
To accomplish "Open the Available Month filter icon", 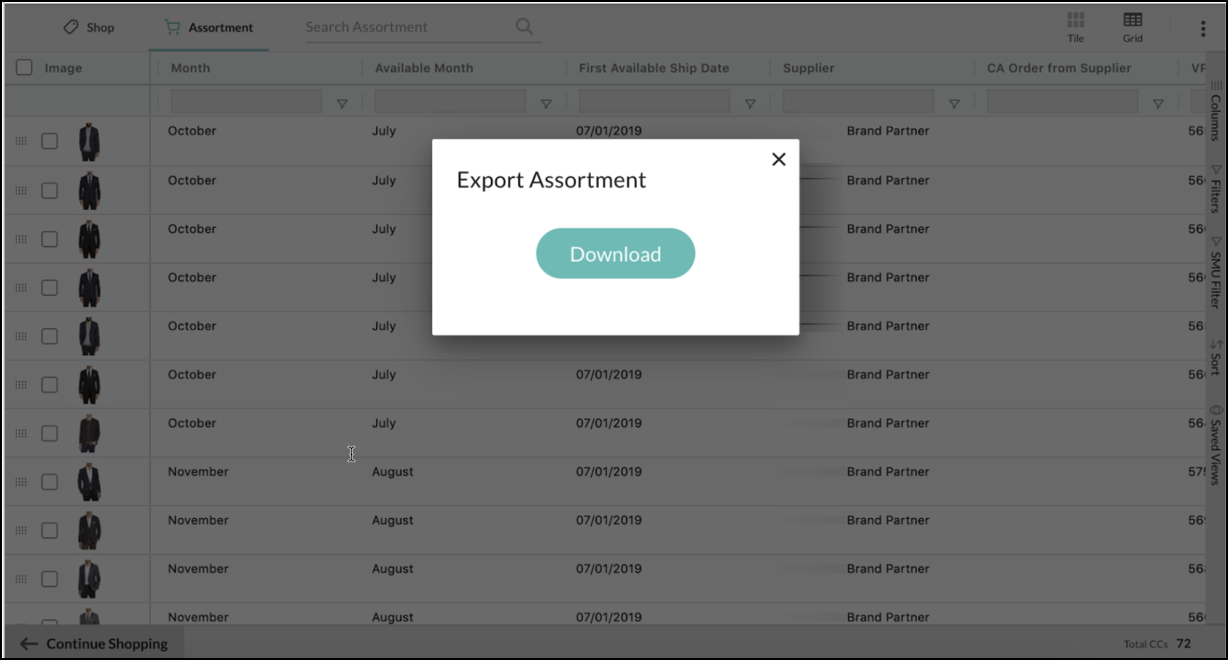I will tap(546, 103).
